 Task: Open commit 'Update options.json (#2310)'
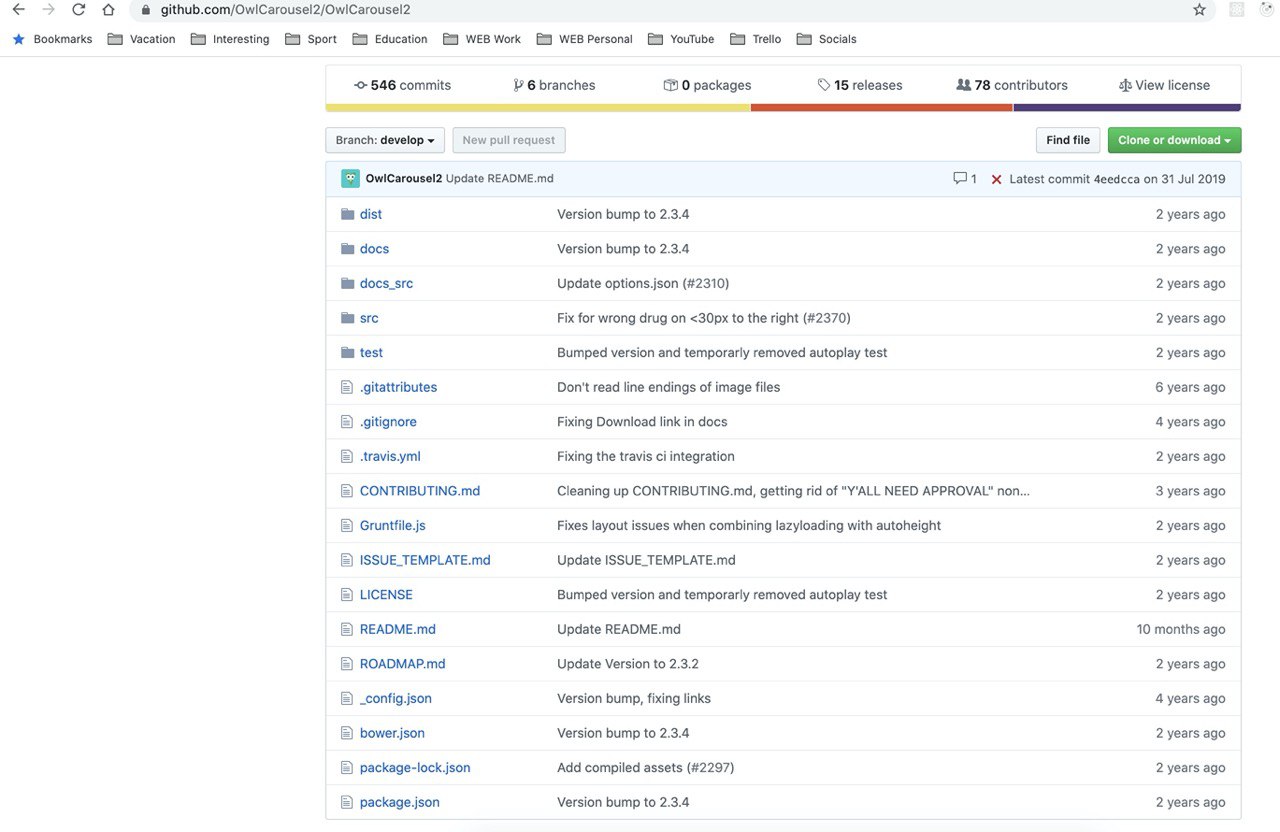coord(643,283)
